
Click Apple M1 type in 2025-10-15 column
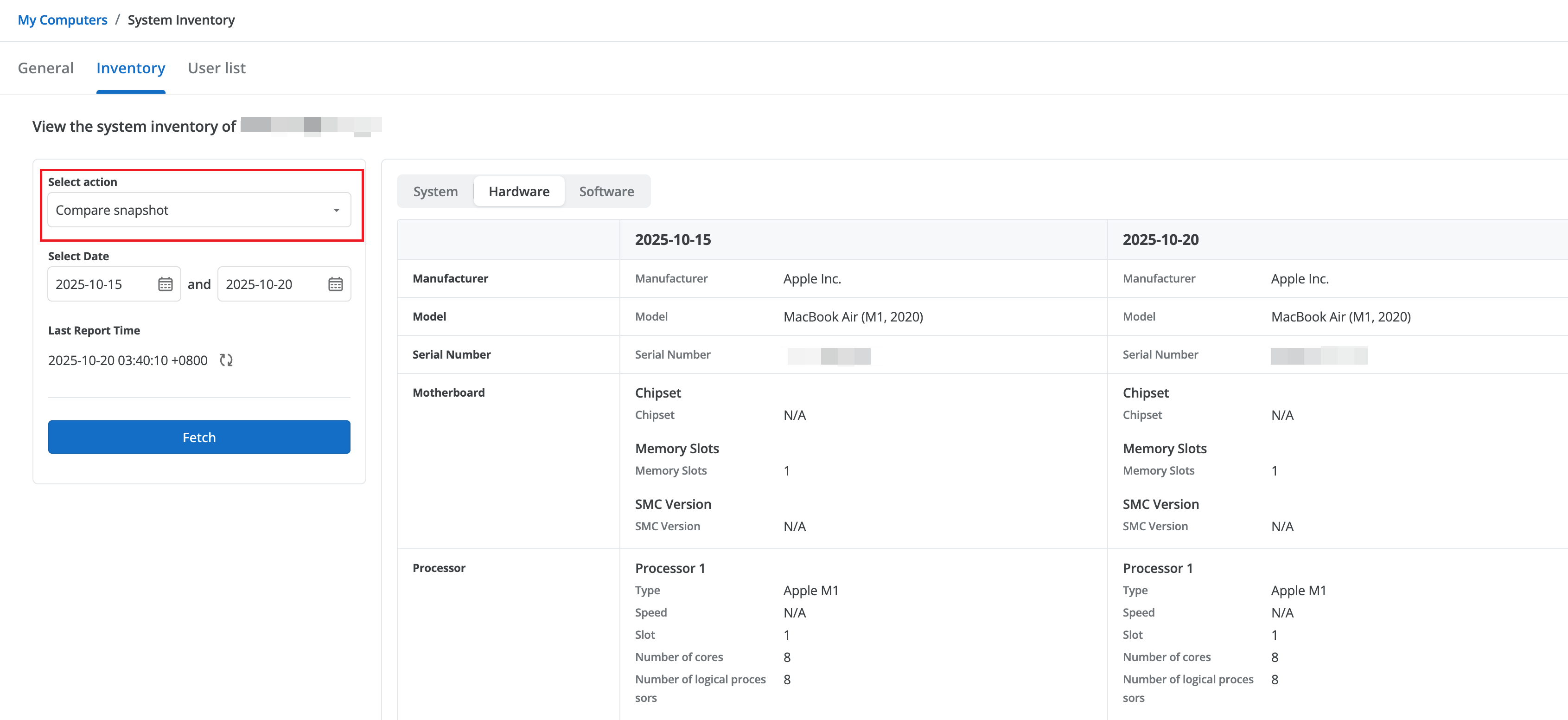point(811,590)
